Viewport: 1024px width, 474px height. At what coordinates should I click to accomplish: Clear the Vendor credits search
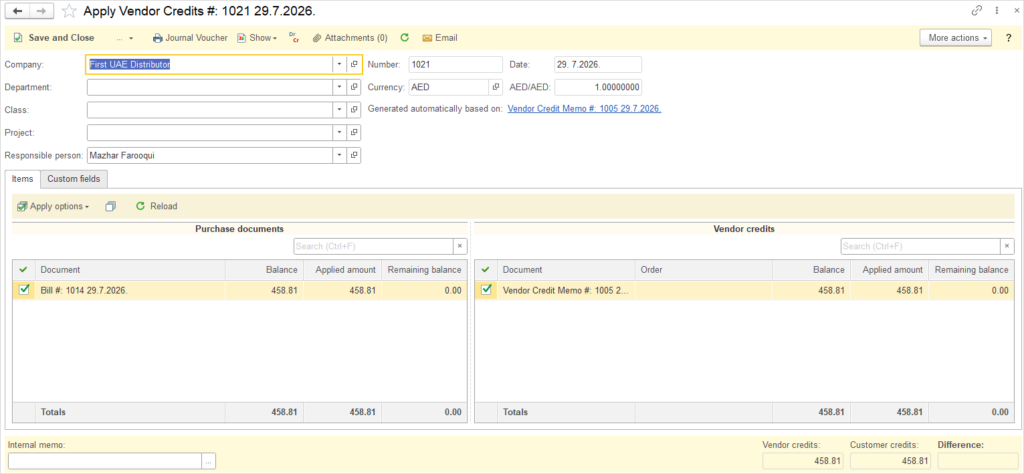(x=1007, y=246)
